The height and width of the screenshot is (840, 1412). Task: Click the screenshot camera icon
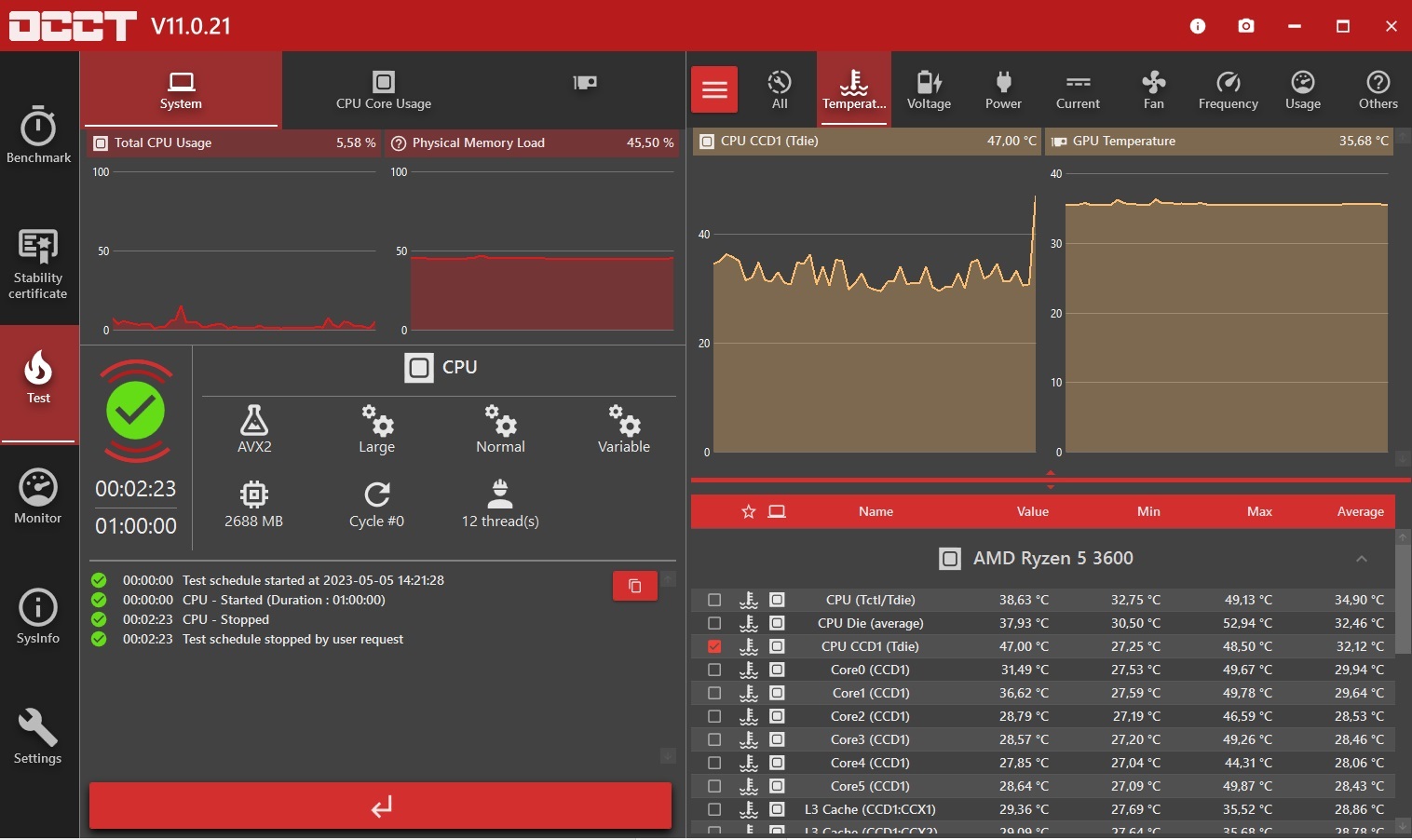(x=1246, y=26)
